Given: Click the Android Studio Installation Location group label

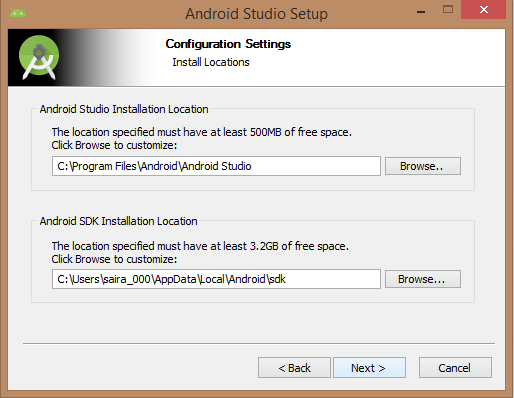Looking at the screenshot, I should pyautogui.click(x=124, y=109).
